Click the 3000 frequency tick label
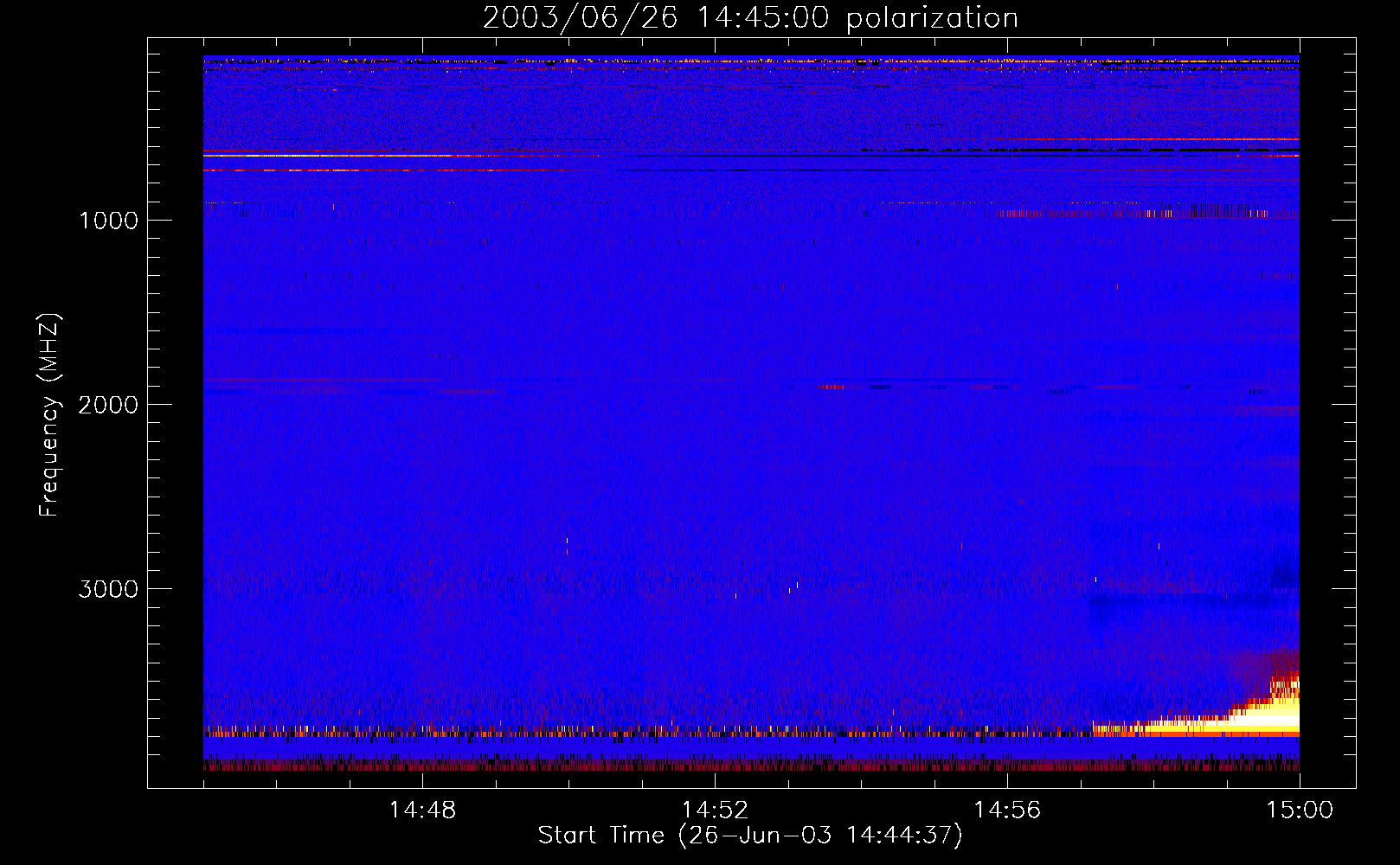The height and width of the screenshot is (865, 1400). [108, 589]
